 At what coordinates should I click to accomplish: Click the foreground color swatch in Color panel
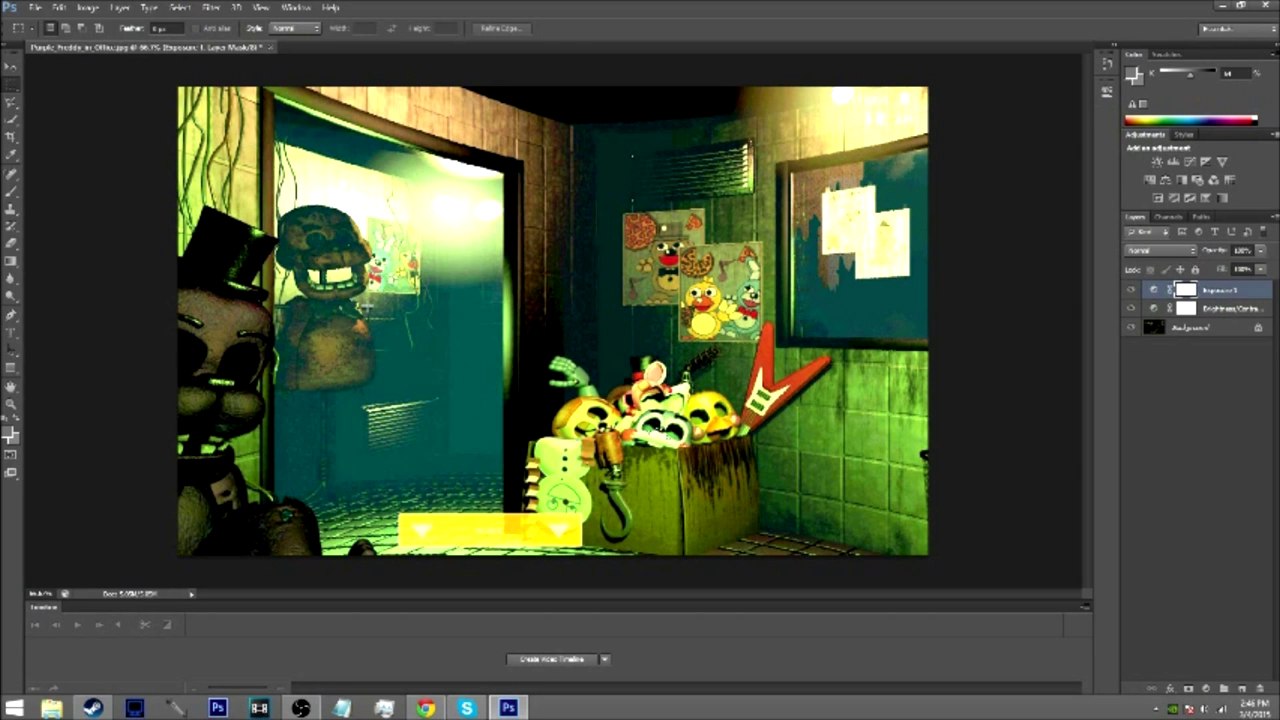coord(1133,73)
